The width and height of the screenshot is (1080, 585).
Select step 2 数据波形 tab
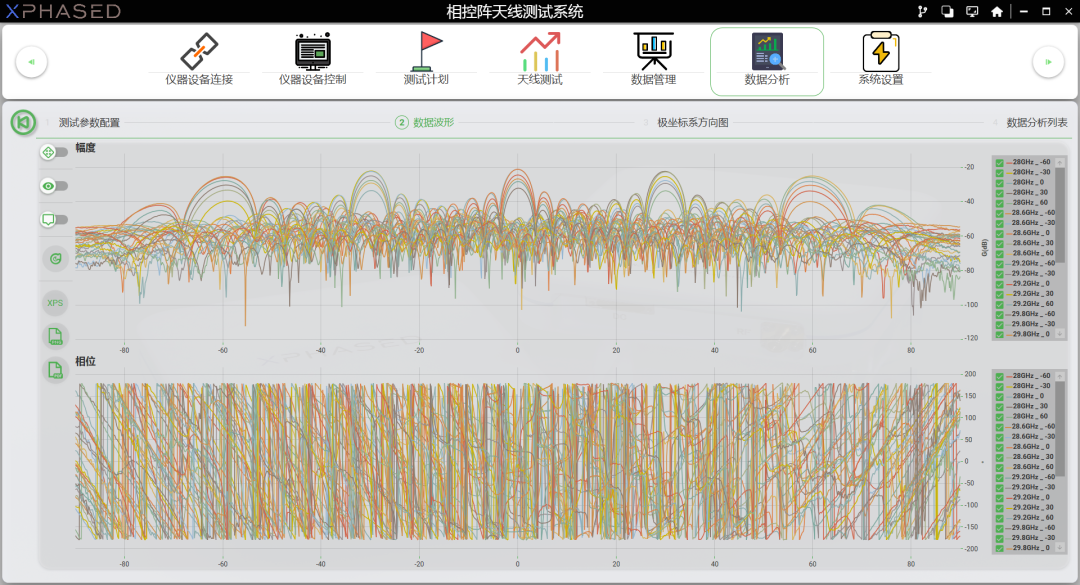point(426,123)
